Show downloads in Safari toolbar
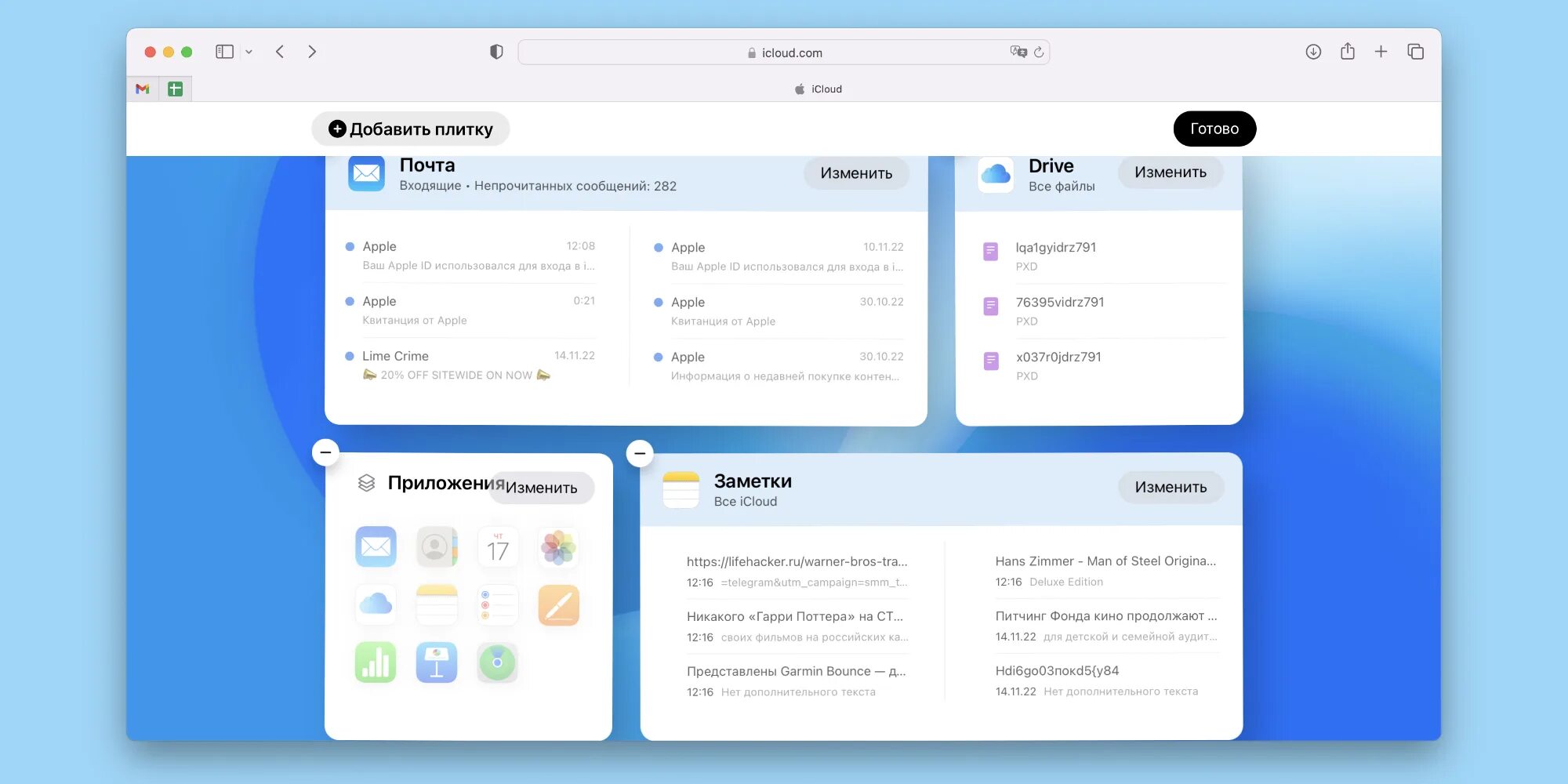 click(x=1313, y=52)
